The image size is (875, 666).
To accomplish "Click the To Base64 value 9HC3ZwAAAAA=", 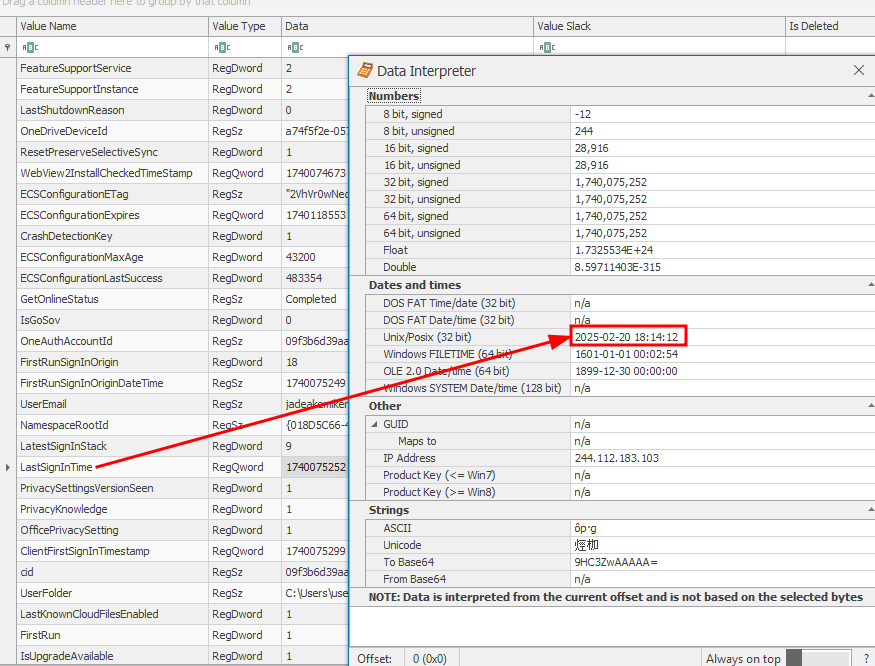I will pos(616,562).
